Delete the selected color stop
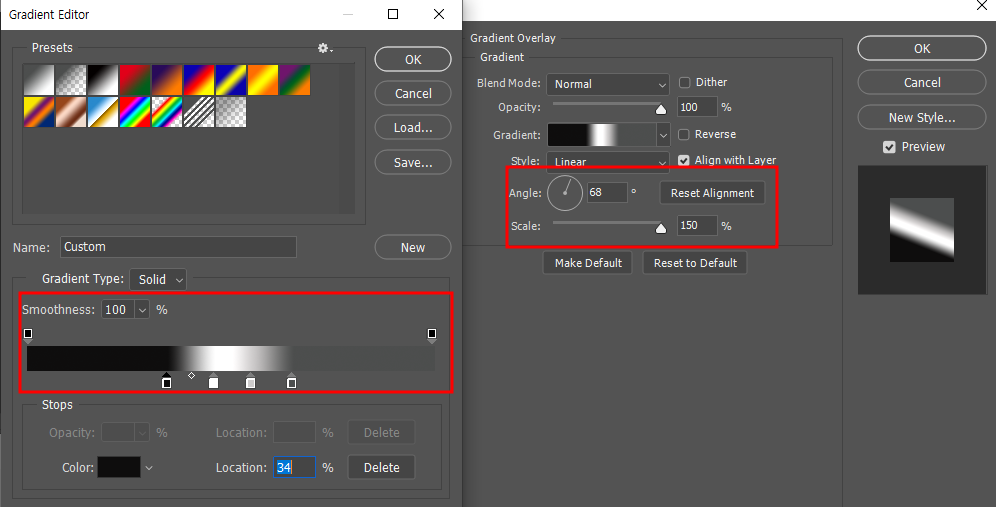The height and width of the screenshot is (507, 996). pyautogui.click(x=382, y=468)
